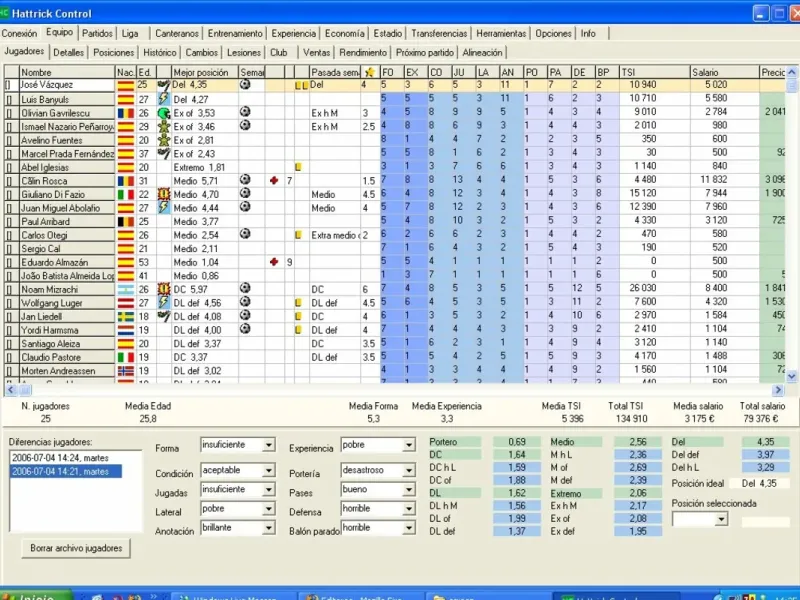
Task: Sort by the Mejor posición column header
Action: 205,72
